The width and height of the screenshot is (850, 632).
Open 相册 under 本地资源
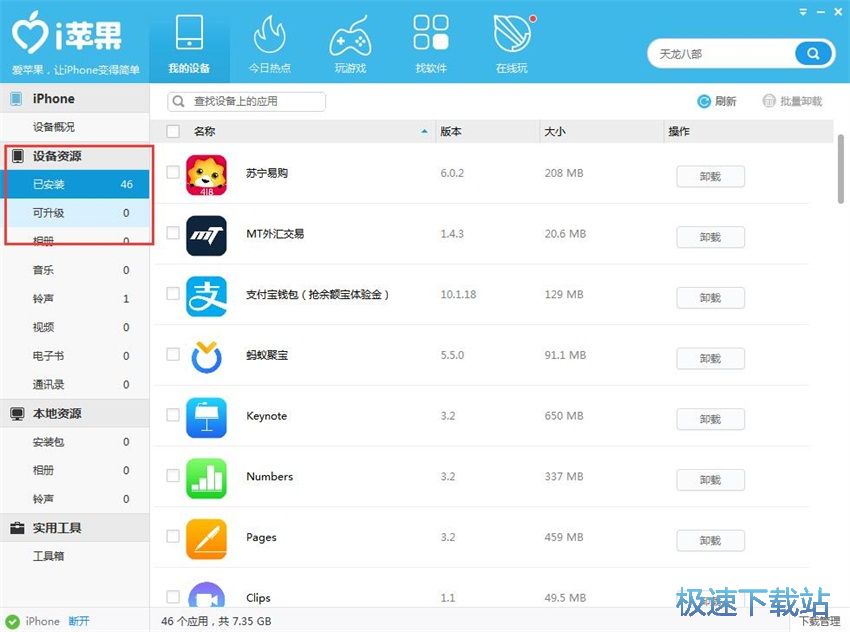(x=75, y=470)
